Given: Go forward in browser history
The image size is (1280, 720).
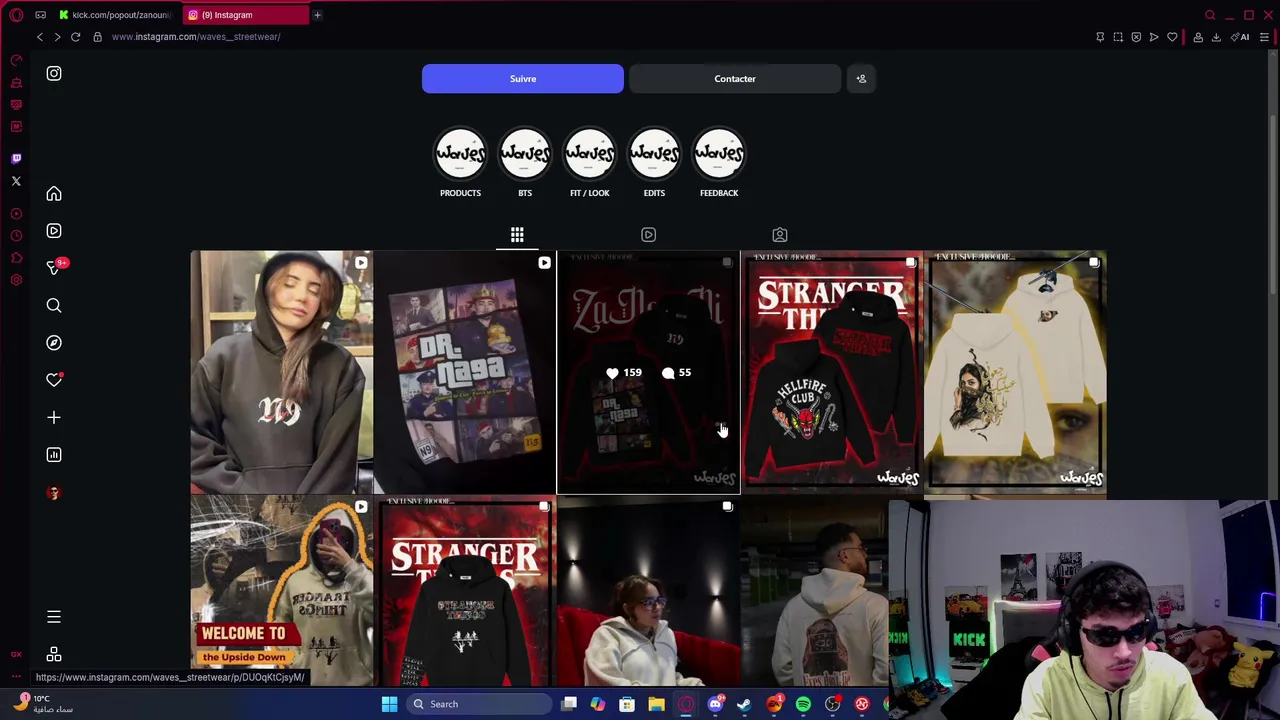Looking at the screenshot, I should tap(57, 37).
